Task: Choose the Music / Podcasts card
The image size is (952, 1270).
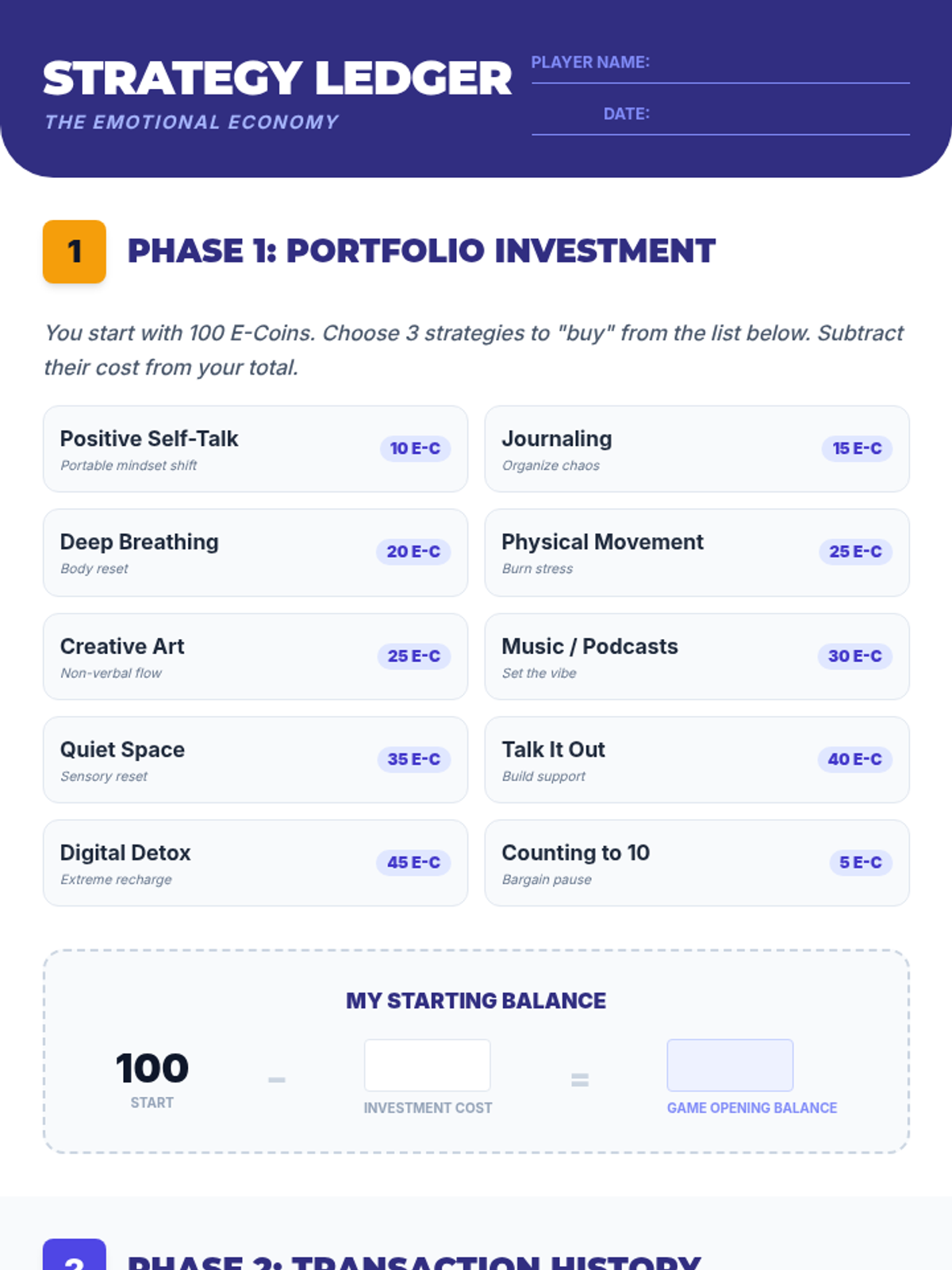Action: click(697, 656)
